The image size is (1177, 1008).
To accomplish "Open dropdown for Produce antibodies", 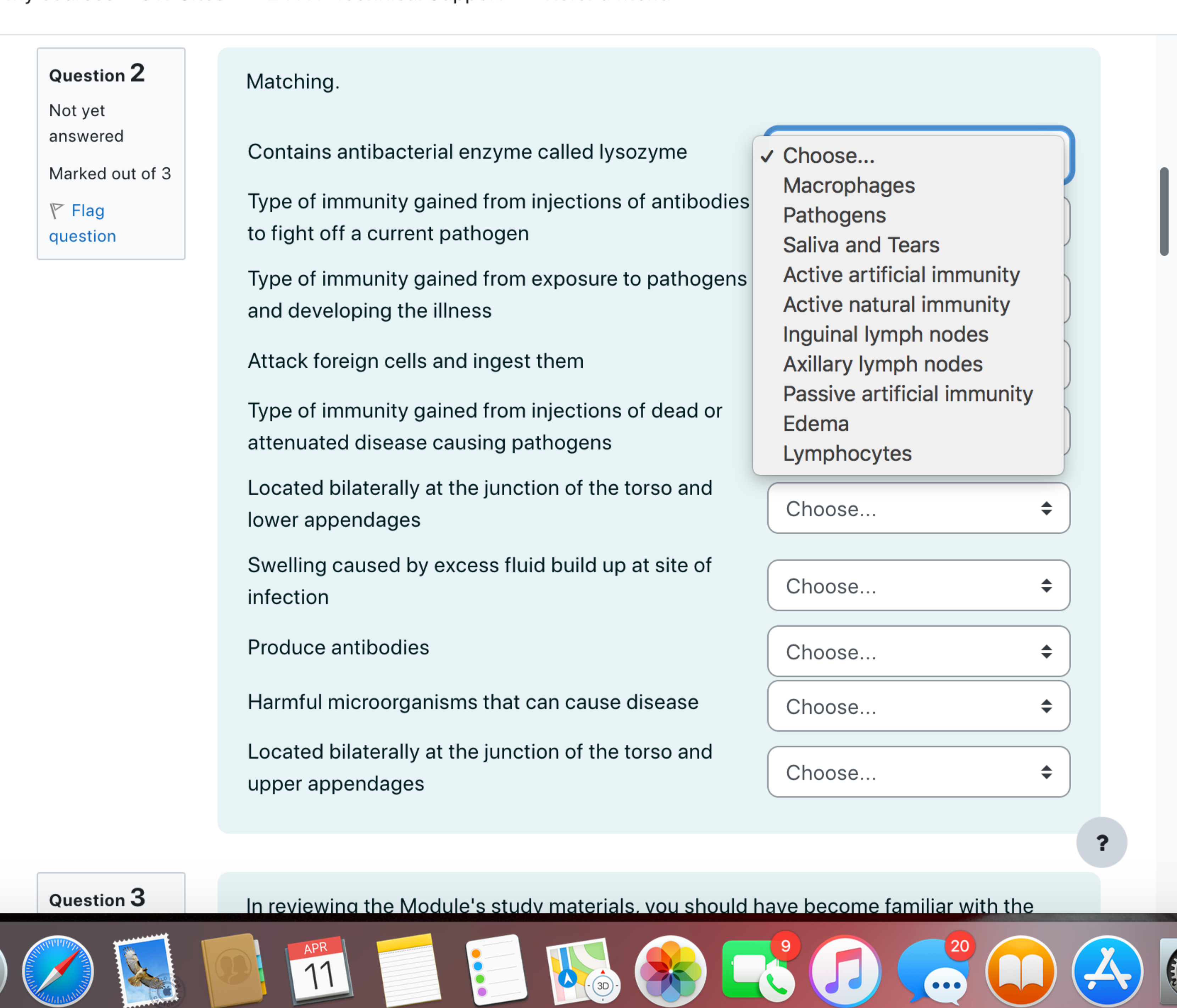I will click(x=918, y=651).
